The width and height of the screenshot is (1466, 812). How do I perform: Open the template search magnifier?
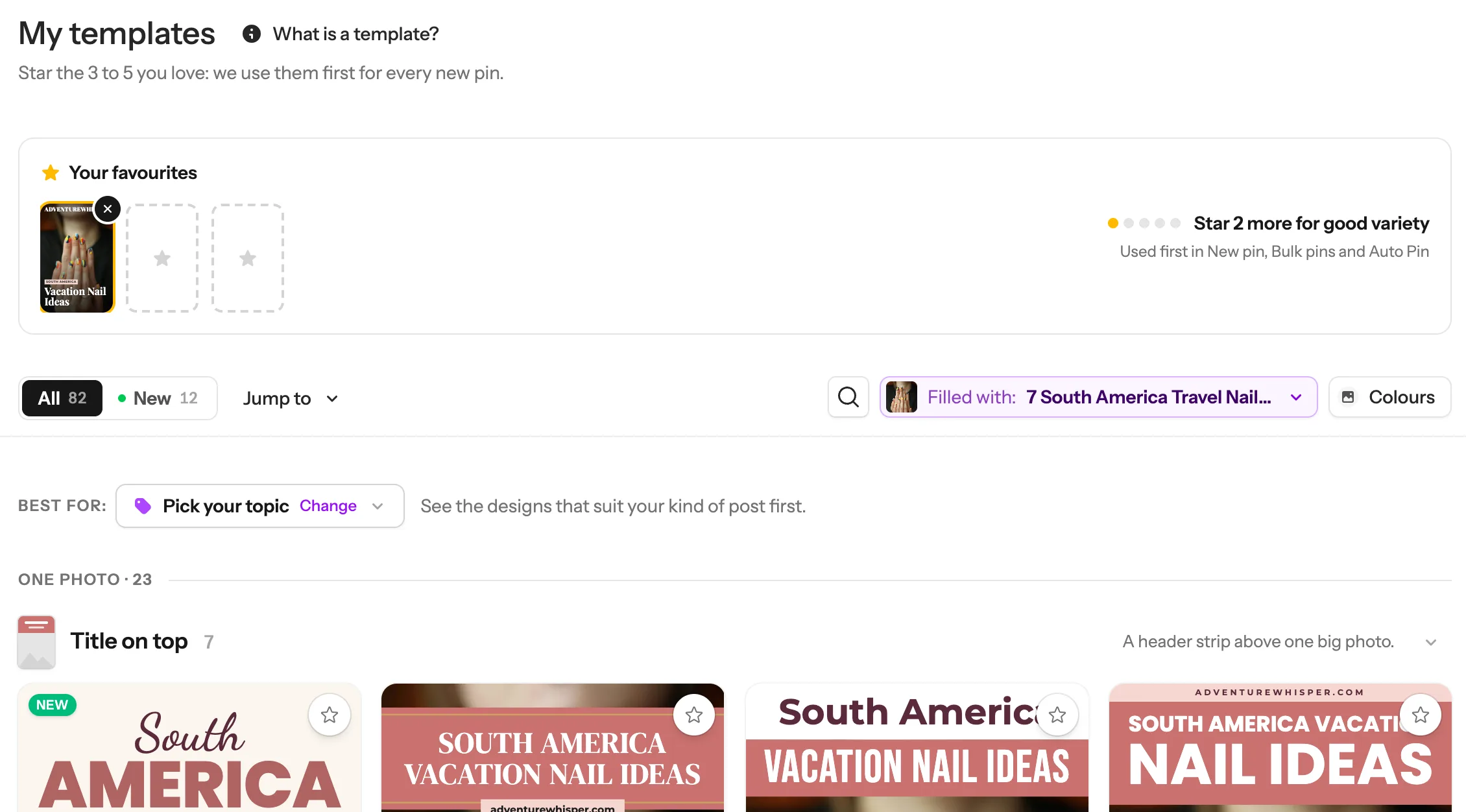(x=848, y=397)
